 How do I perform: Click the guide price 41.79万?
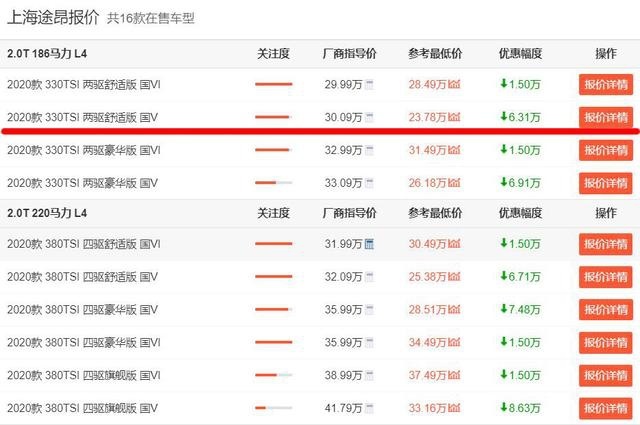(343, 408)
